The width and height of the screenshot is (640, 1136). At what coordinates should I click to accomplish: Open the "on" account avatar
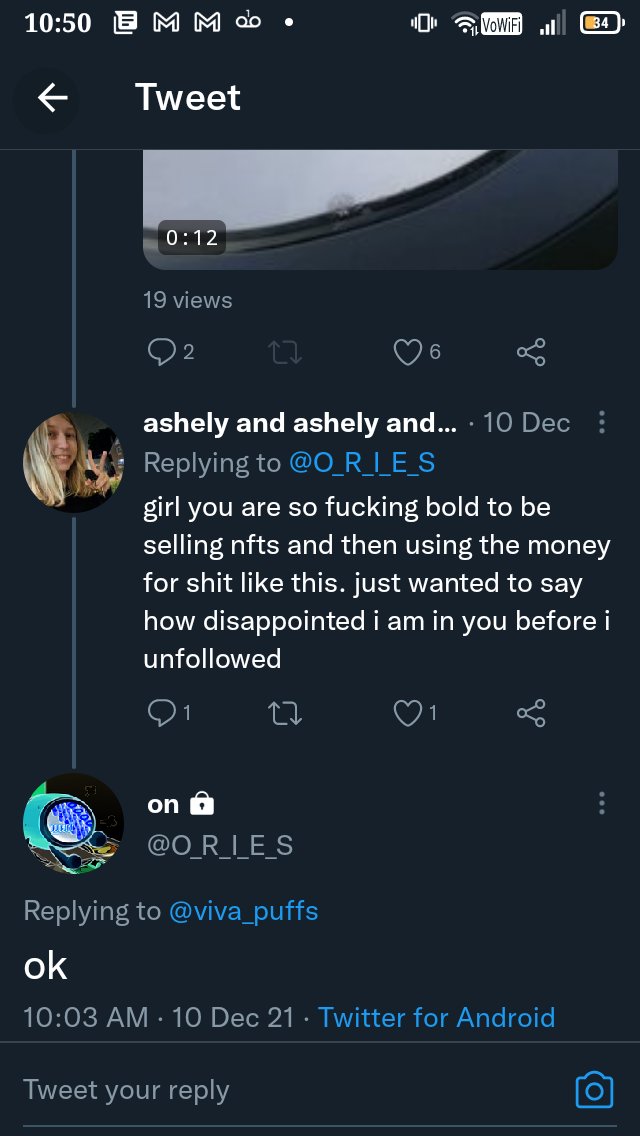(73, 823)
